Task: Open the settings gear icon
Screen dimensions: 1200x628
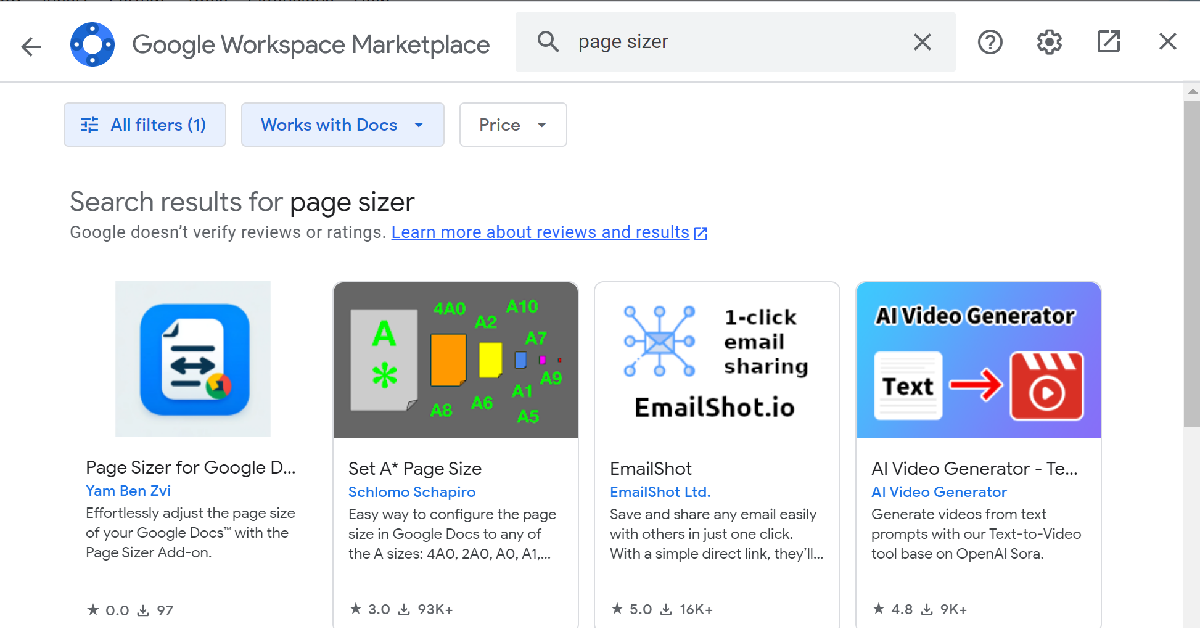Action: [x=1049, y=42]
